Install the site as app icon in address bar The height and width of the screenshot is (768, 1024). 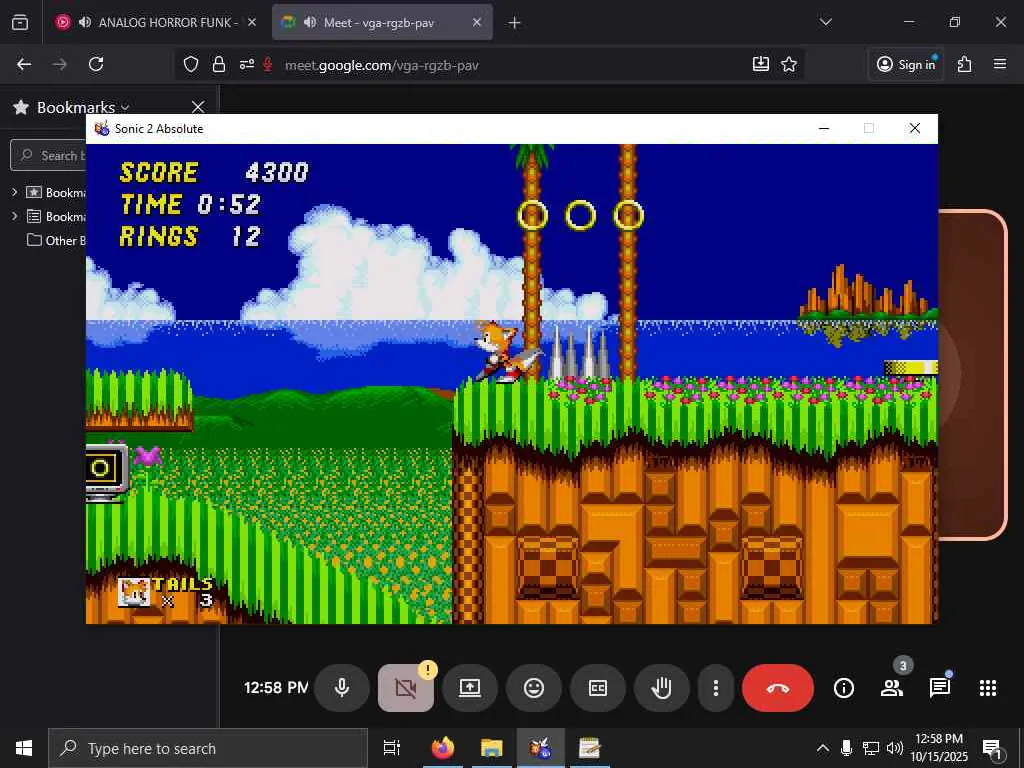click(761, 64)
